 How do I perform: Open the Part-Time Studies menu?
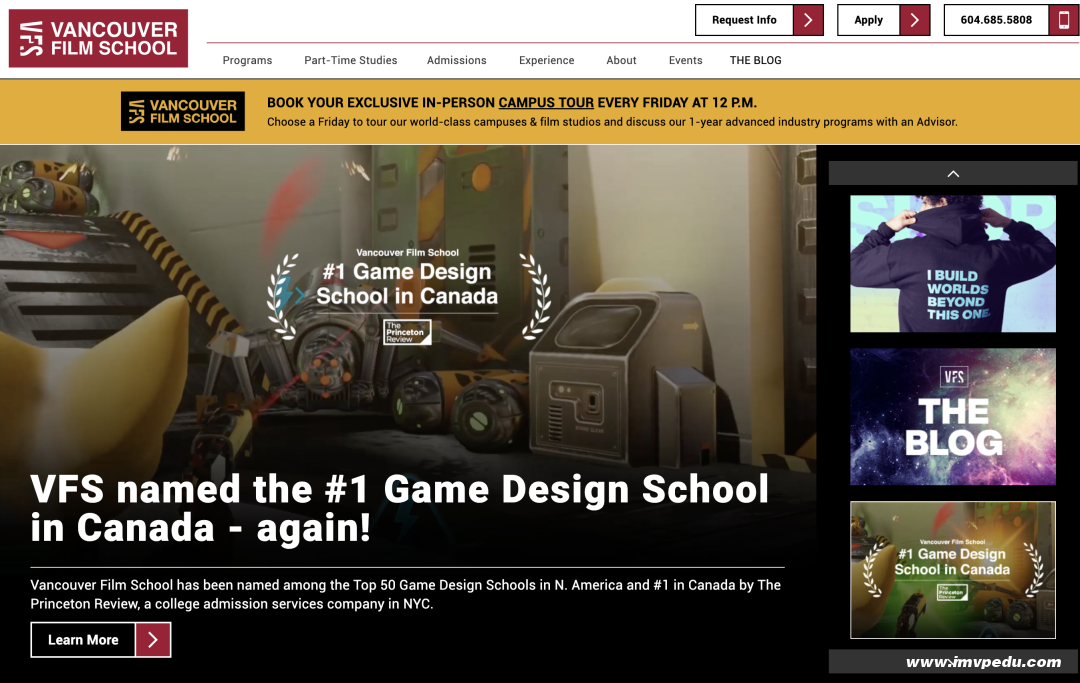351,61
